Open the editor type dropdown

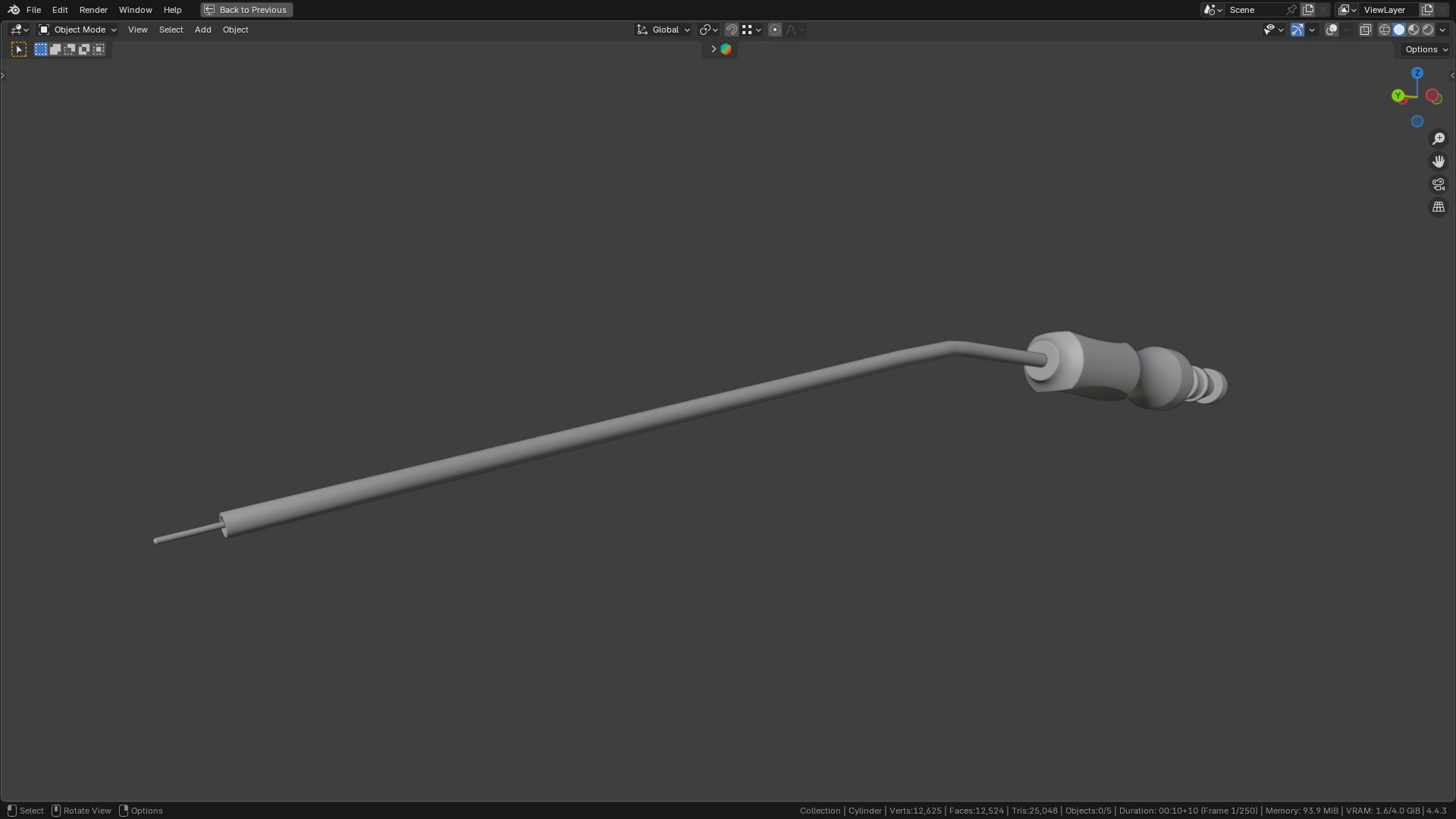(19, 30)
